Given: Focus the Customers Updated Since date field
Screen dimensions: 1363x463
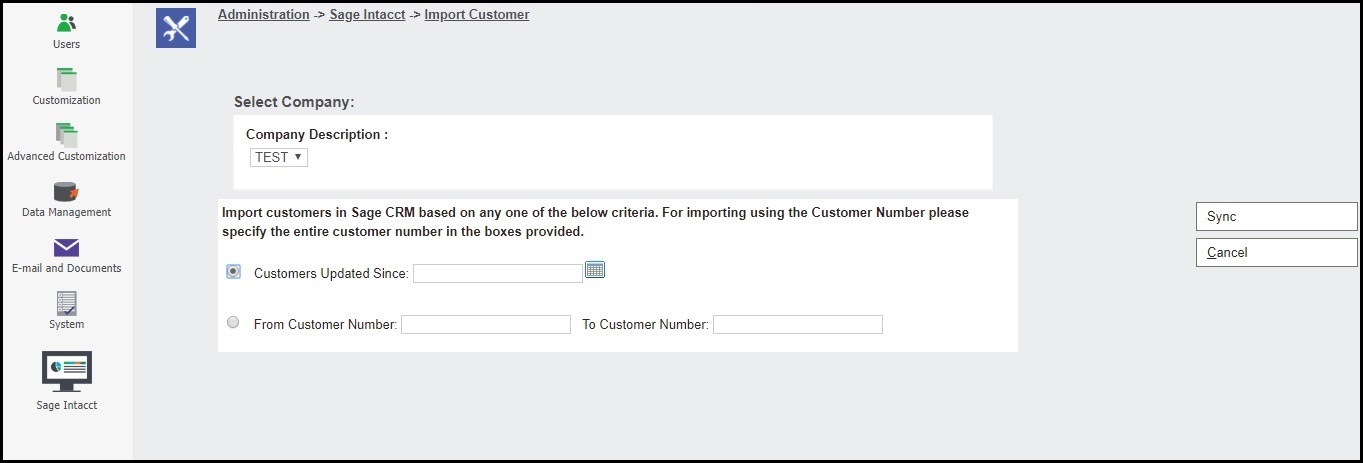Looking at the screenshot, I should 498,274.
